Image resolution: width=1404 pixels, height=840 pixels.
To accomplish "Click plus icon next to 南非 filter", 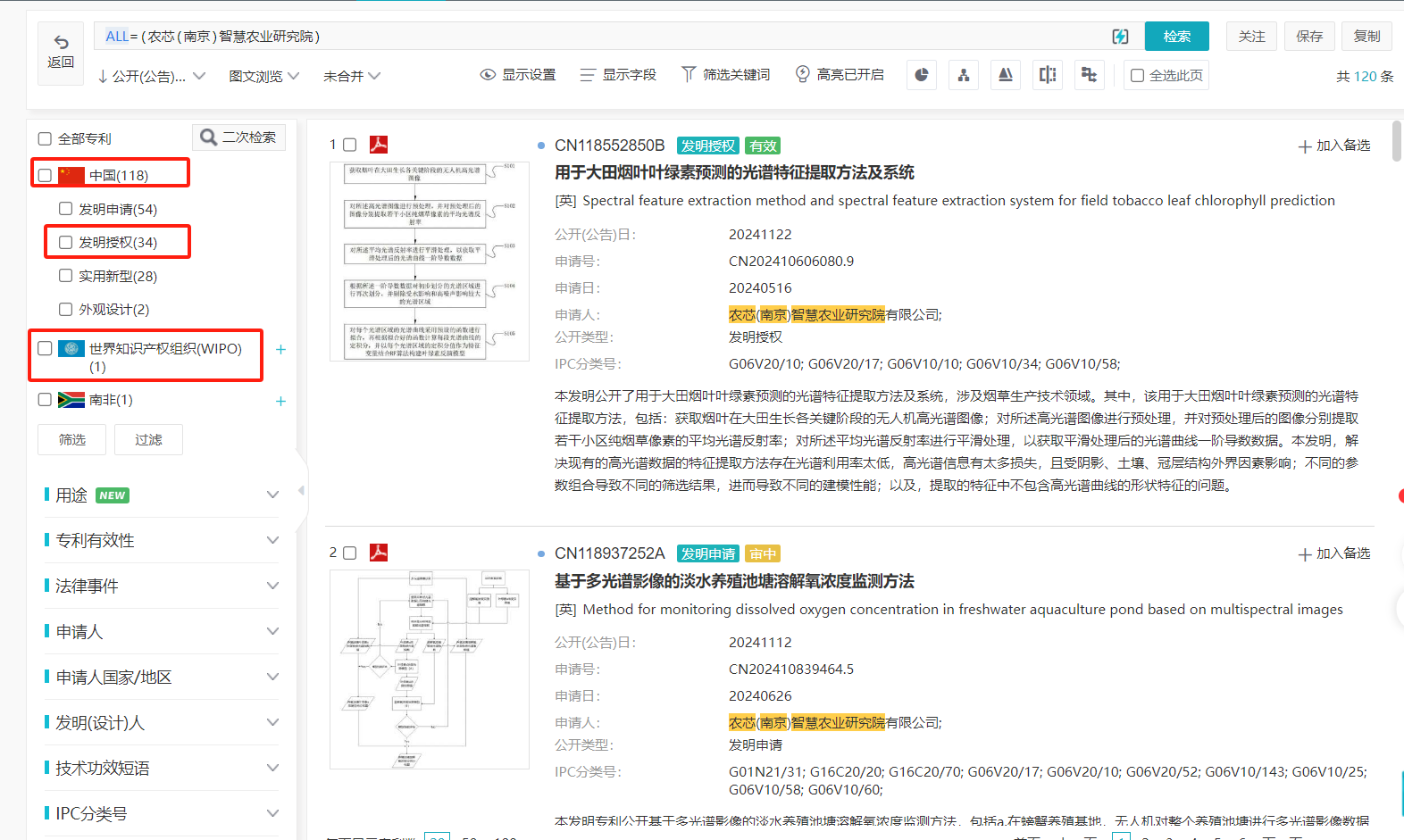I will point(280,401).
